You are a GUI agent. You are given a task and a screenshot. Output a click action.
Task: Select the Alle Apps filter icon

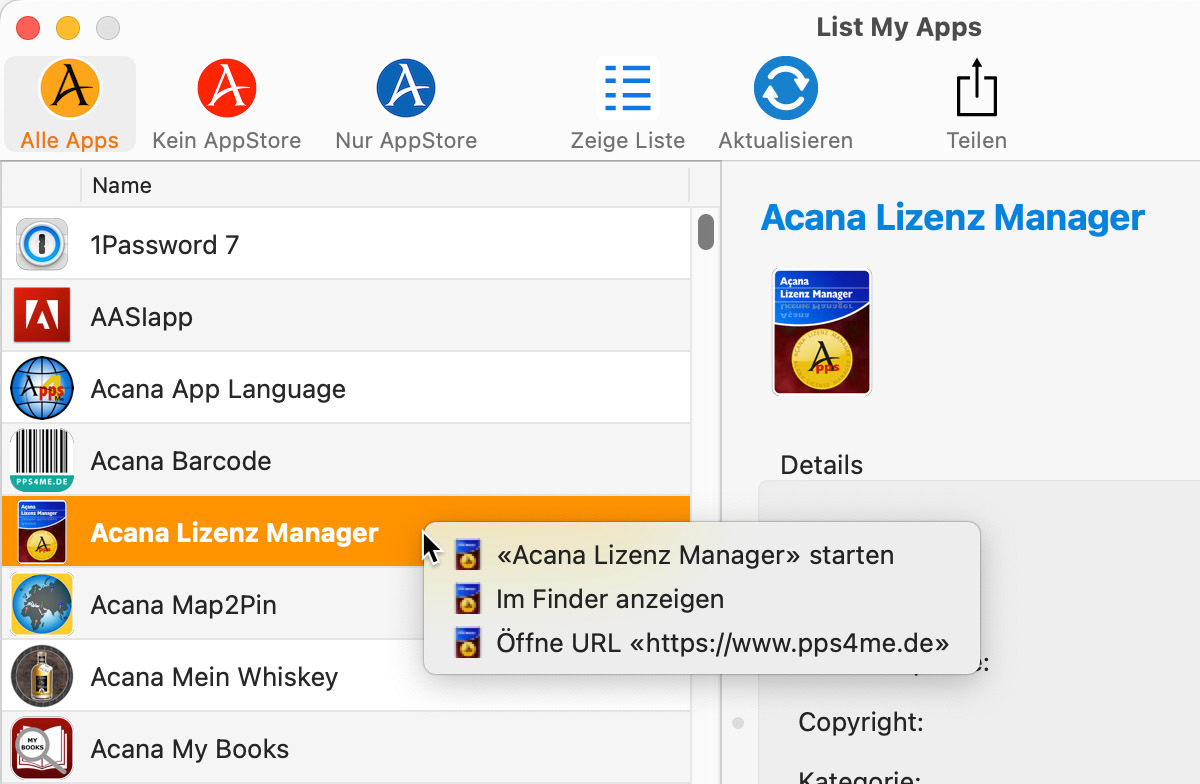click(x=69, y=88)
